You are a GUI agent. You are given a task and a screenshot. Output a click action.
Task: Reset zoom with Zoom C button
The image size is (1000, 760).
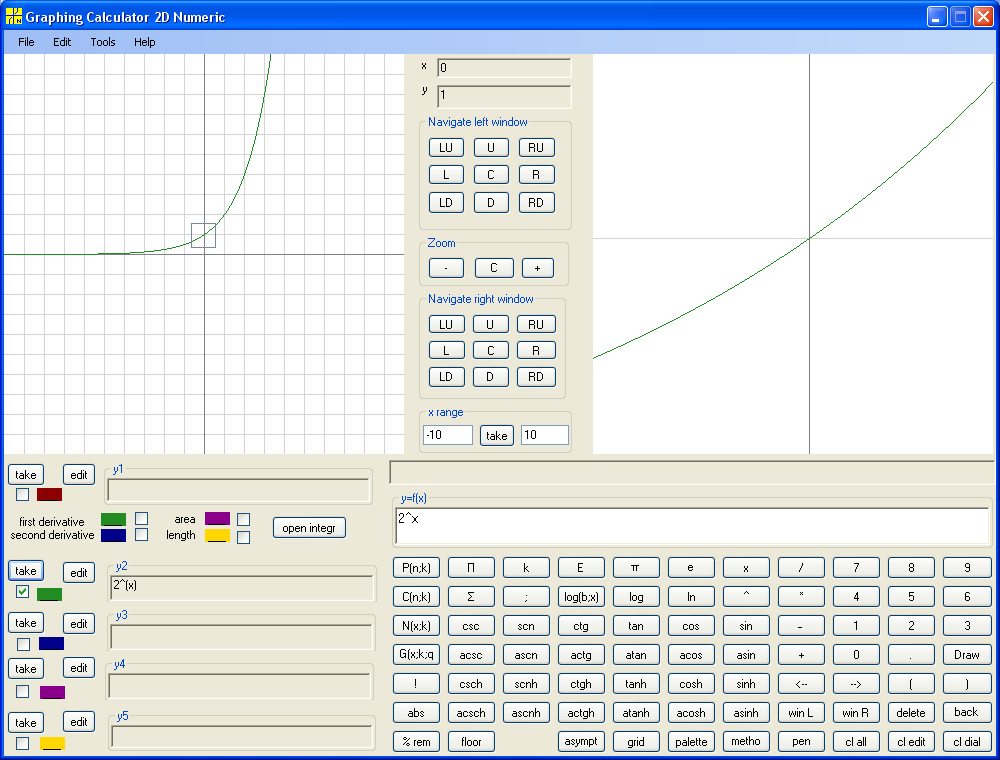tap(494, 268)
